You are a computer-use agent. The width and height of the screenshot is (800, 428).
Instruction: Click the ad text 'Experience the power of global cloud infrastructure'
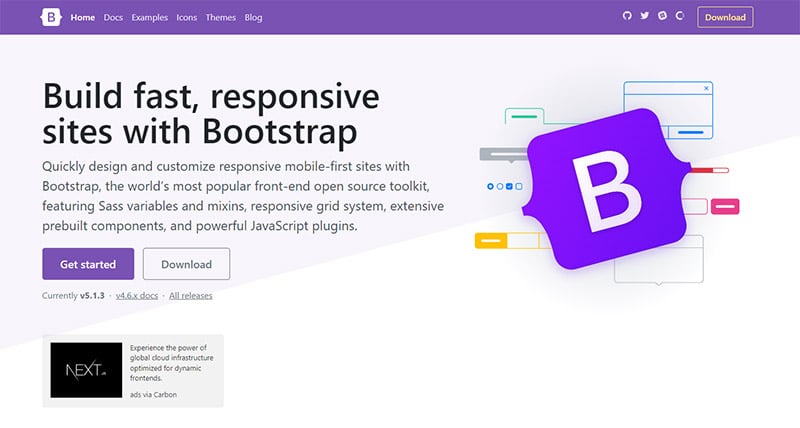[171, 363]
